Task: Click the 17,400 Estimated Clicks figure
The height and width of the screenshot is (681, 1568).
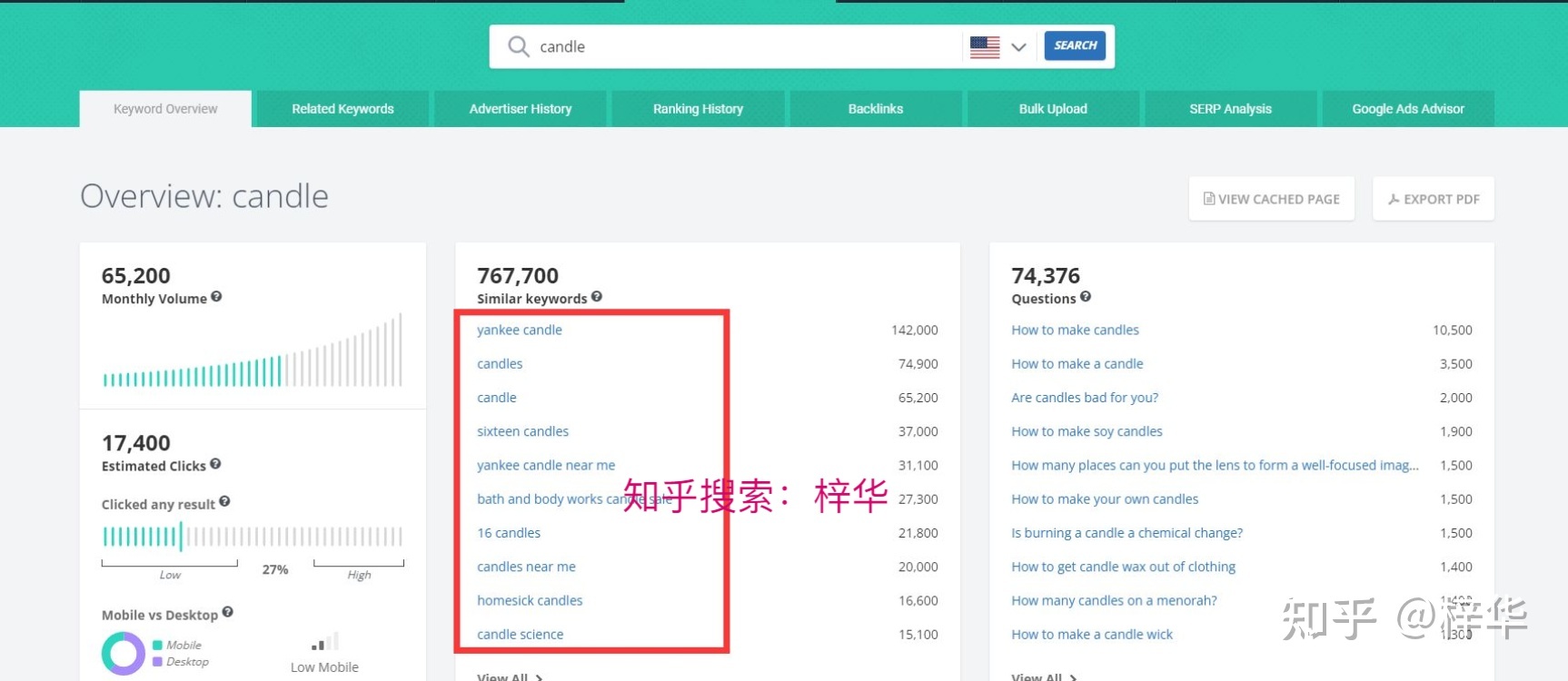Action: pos(136,442)
